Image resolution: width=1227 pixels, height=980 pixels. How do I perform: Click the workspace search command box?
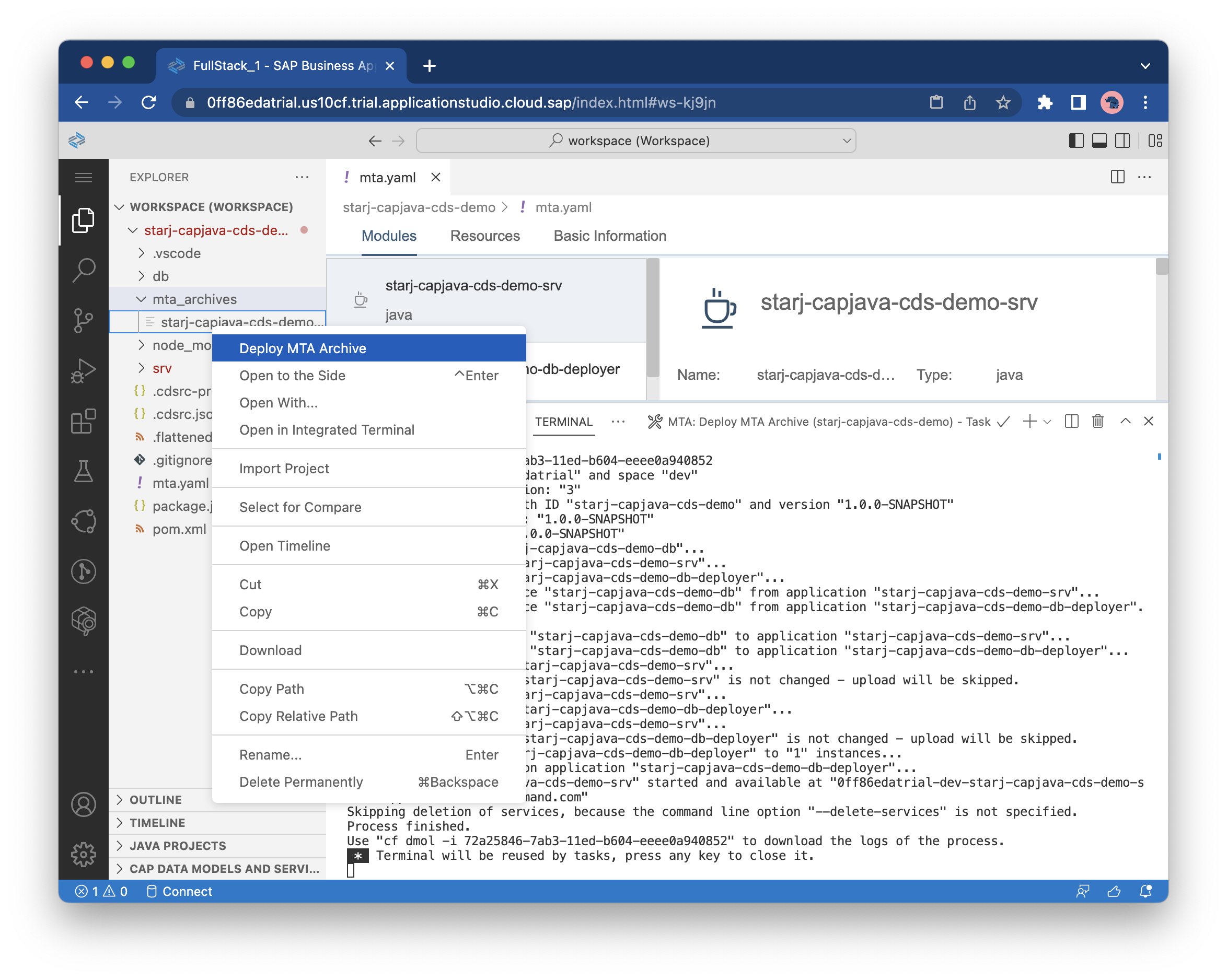click(635, 141)
